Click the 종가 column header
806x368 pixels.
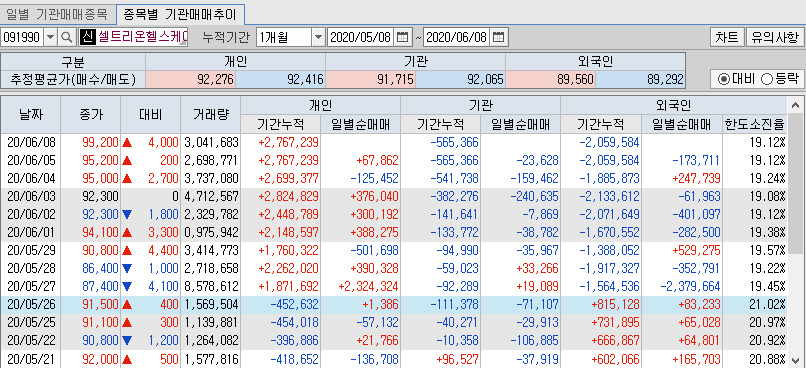point(90,115)
